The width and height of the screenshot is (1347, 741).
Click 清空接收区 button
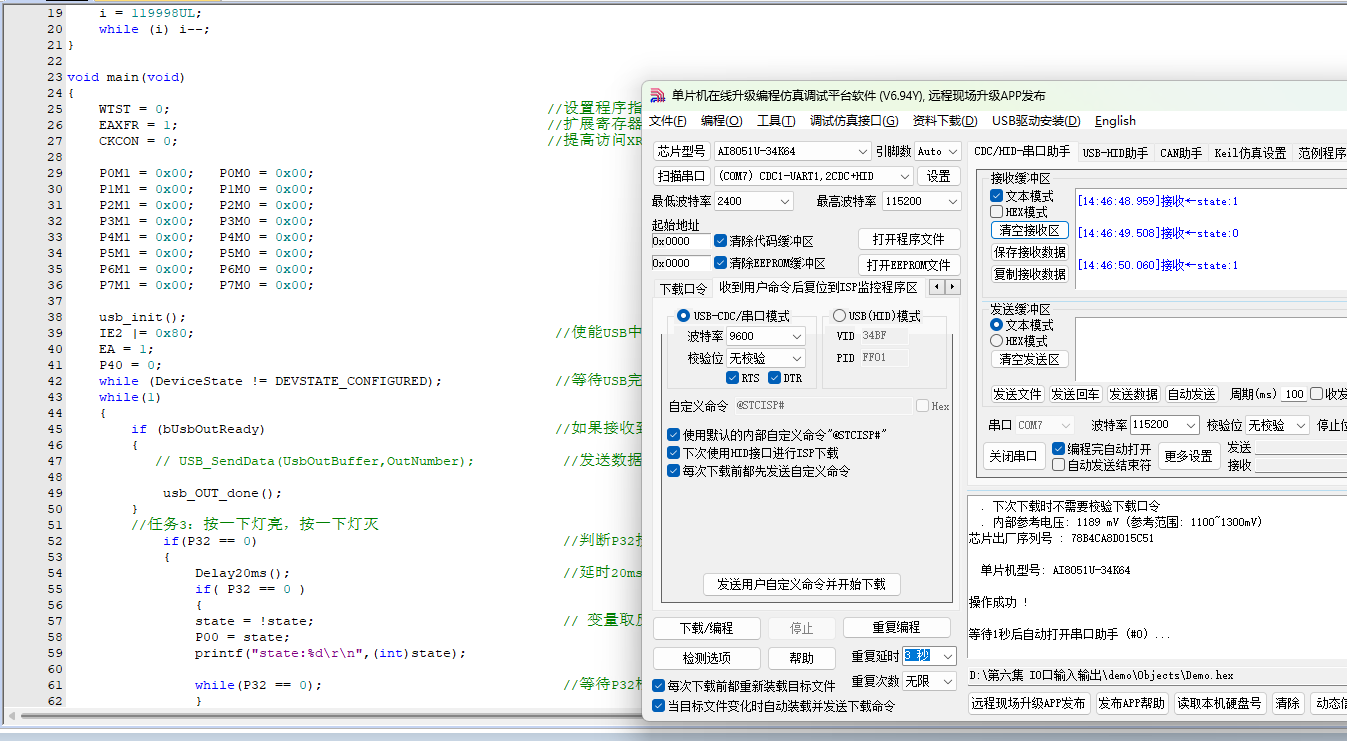point(1029,230)
